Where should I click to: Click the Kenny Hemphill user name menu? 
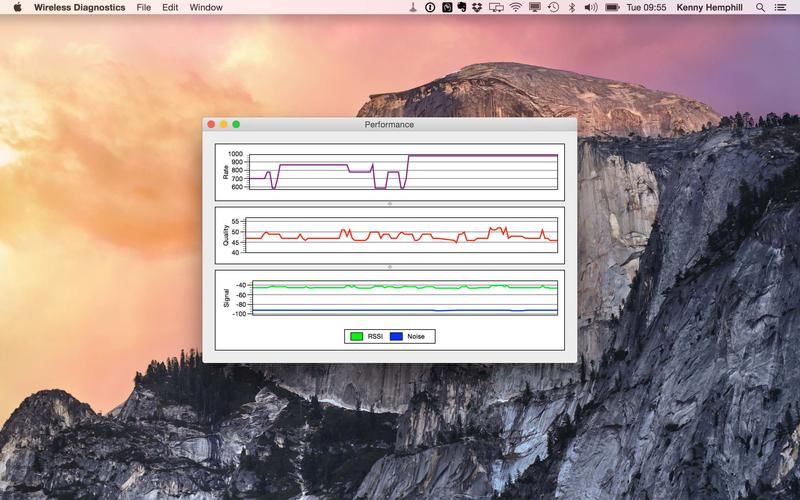pos(709,7)
